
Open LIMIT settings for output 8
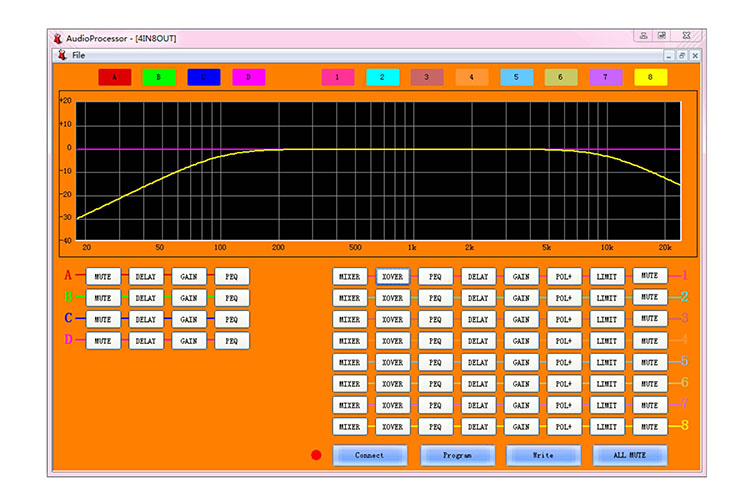pos(606,427)
